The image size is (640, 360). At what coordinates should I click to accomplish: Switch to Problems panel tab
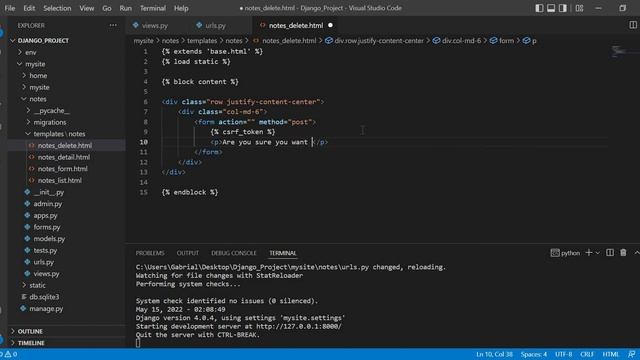(x=150, y=253)
